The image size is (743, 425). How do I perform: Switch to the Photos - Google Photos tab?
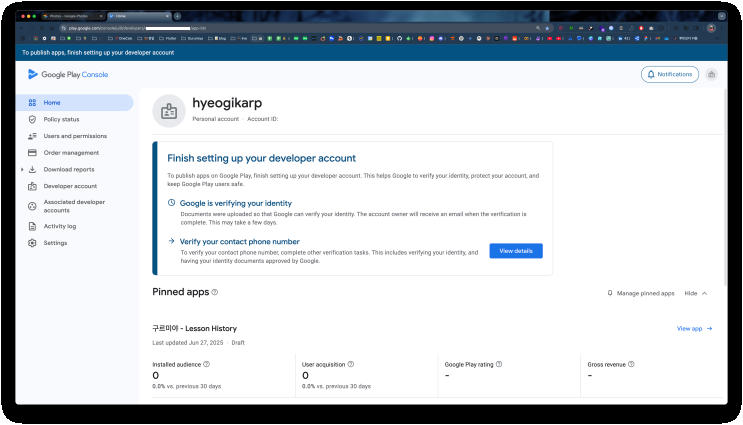[x=72, y=16]
